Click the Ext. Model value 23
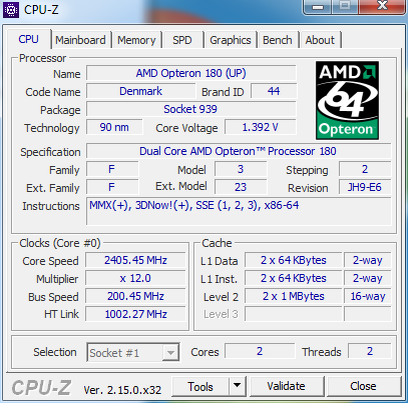408x403 pixels. pyautogui.click(x=241, y=187)
